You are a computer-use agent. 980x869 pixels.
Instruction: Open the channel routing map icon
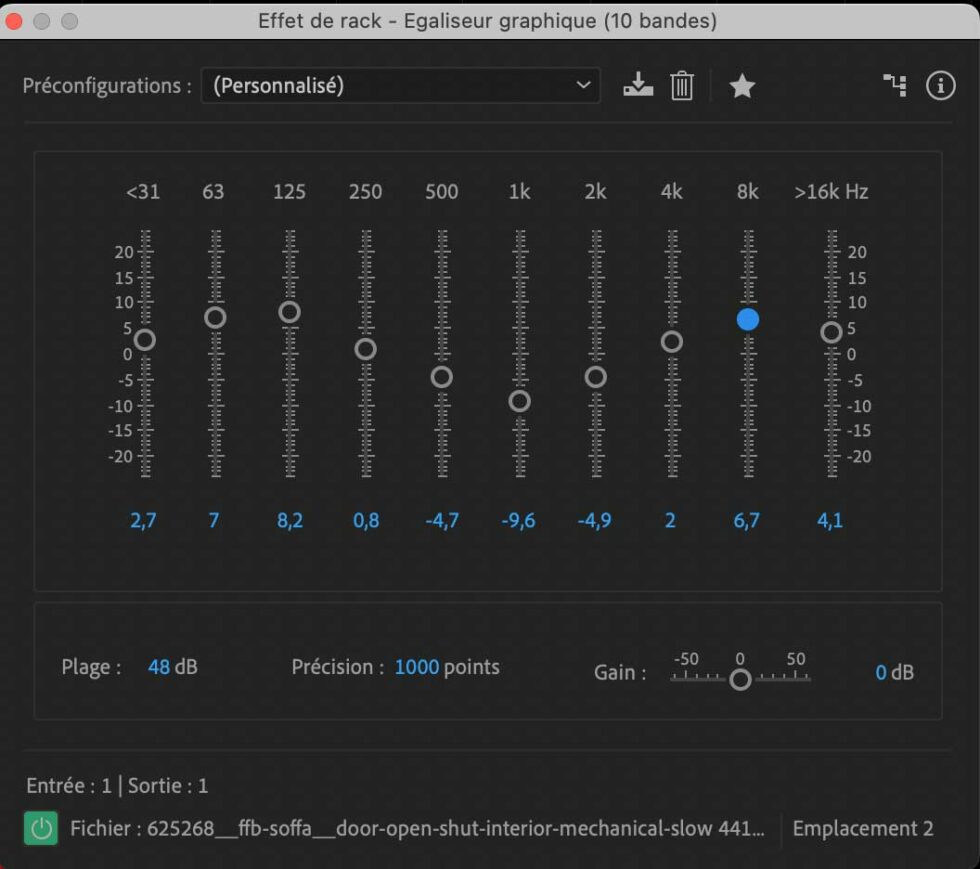click(x=895, y=86)
